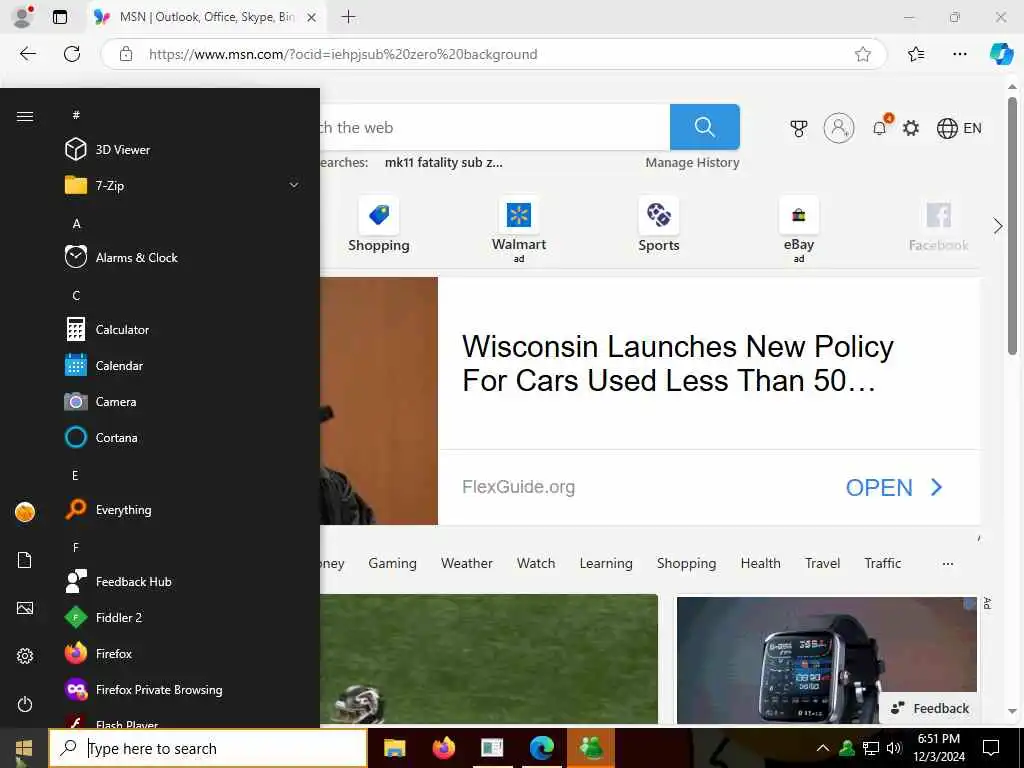This screenshot has width=1024, height=768.
Task: Select the letter F section header
Action: (75, 547)
